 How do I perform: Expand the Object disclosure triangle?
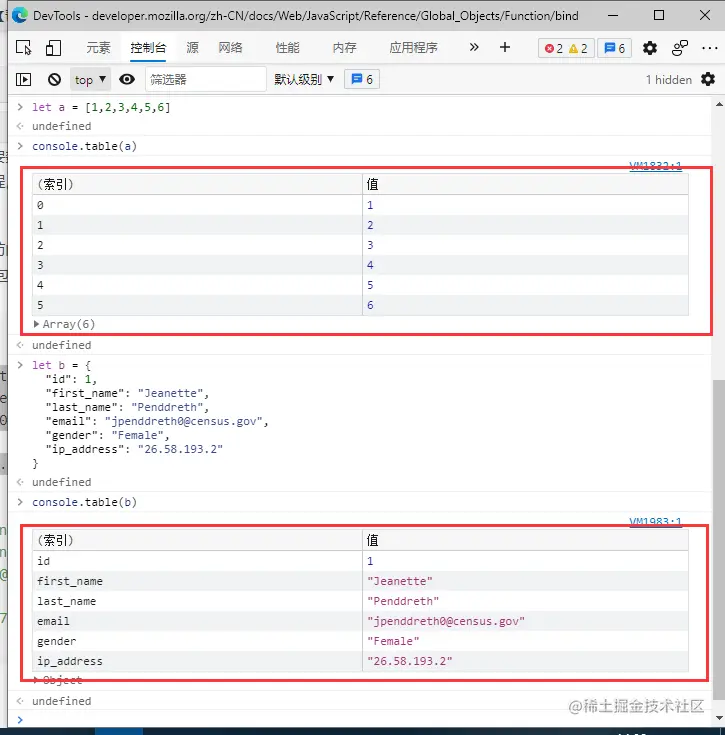point(36,680)
